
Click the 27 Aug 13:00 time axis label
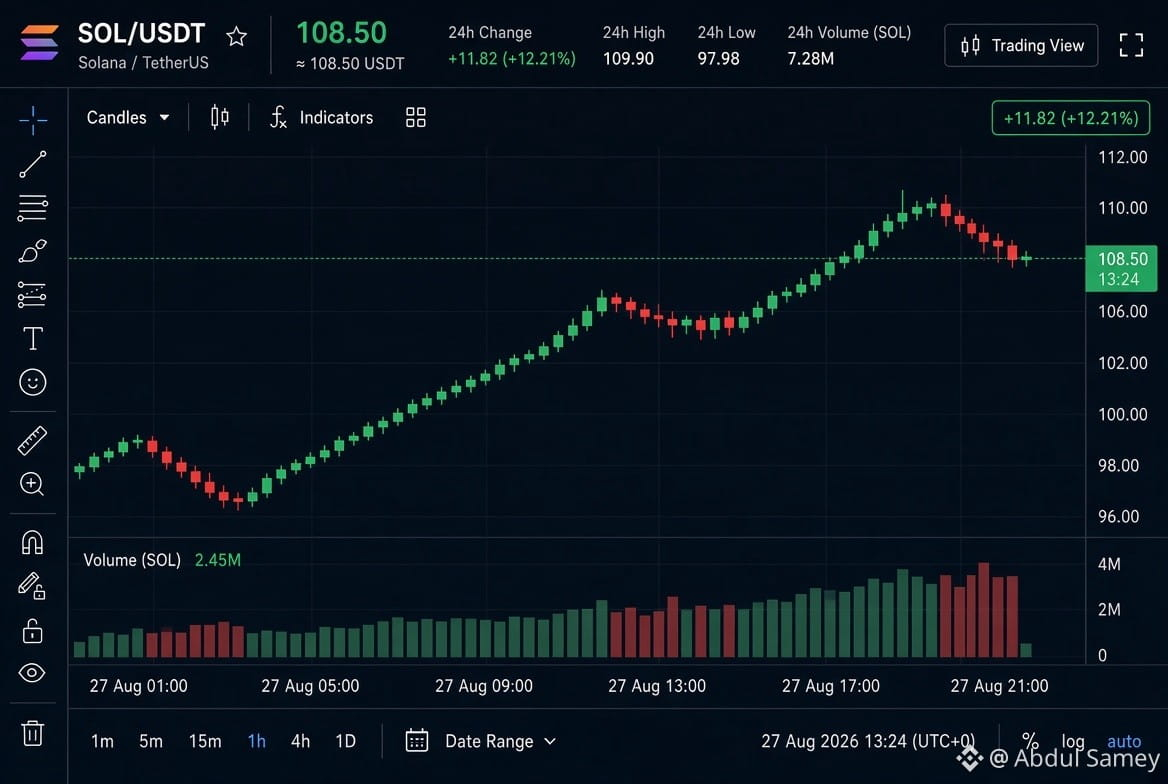tap(657, 686)
